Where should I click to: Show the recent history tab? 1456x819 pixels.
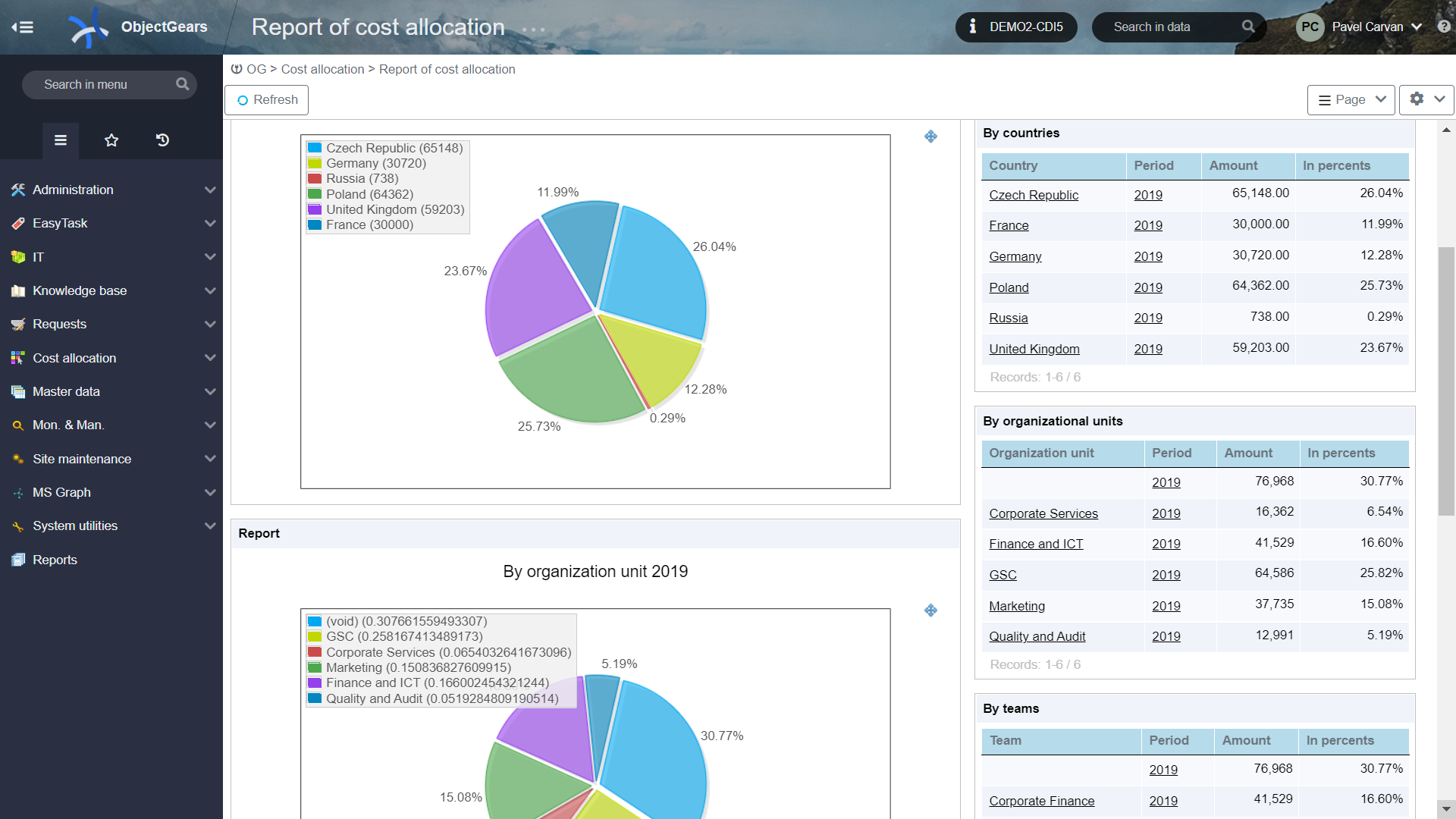[x=162, y=140]
